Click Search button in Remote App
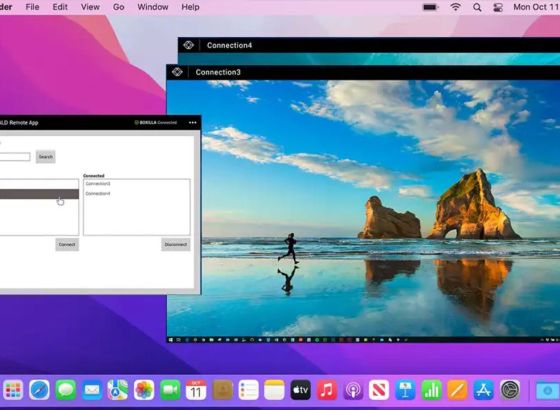This screenshot has width=560, height=410. pos(46,157)
